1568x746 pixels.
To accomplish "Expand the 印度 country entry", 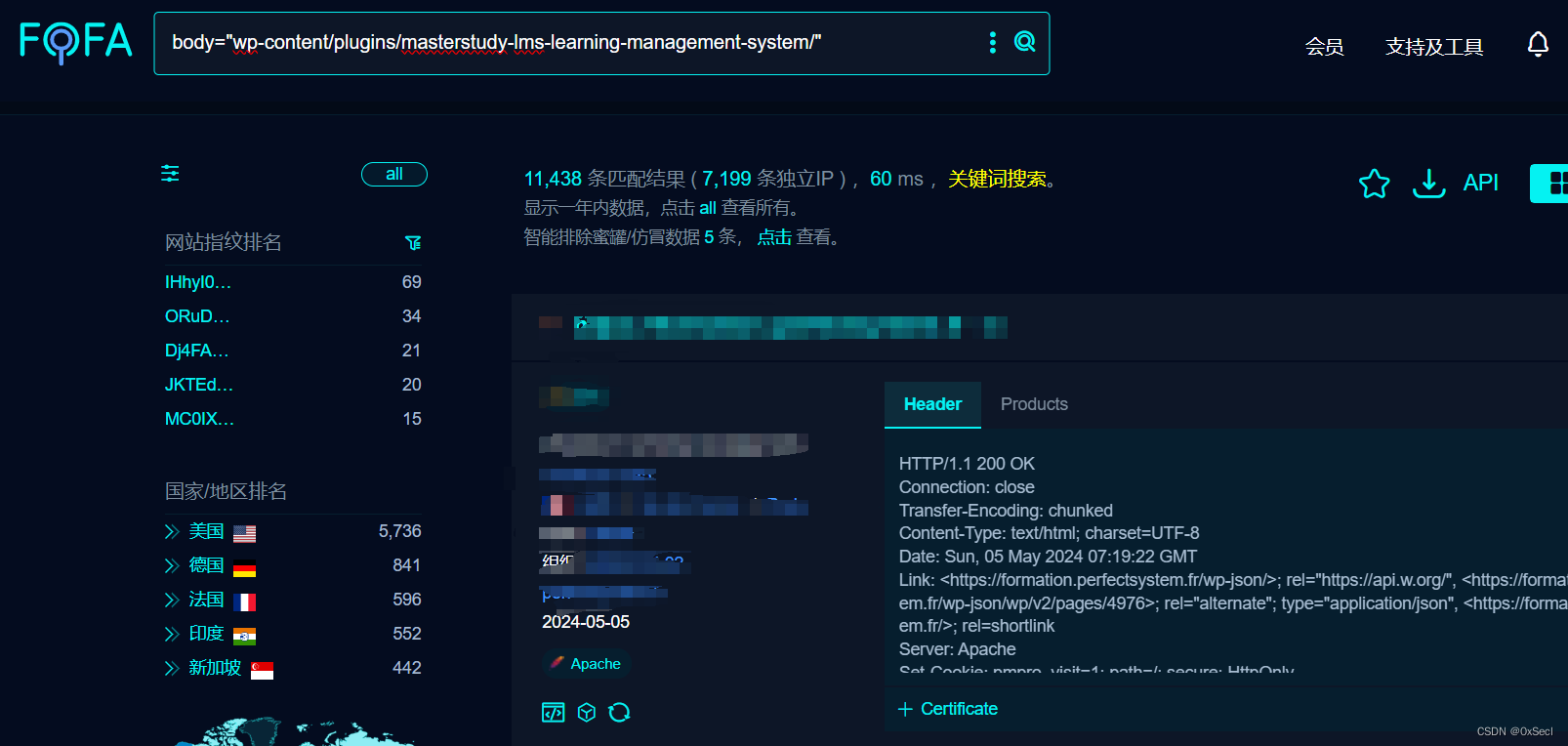I will click(172, 634).
